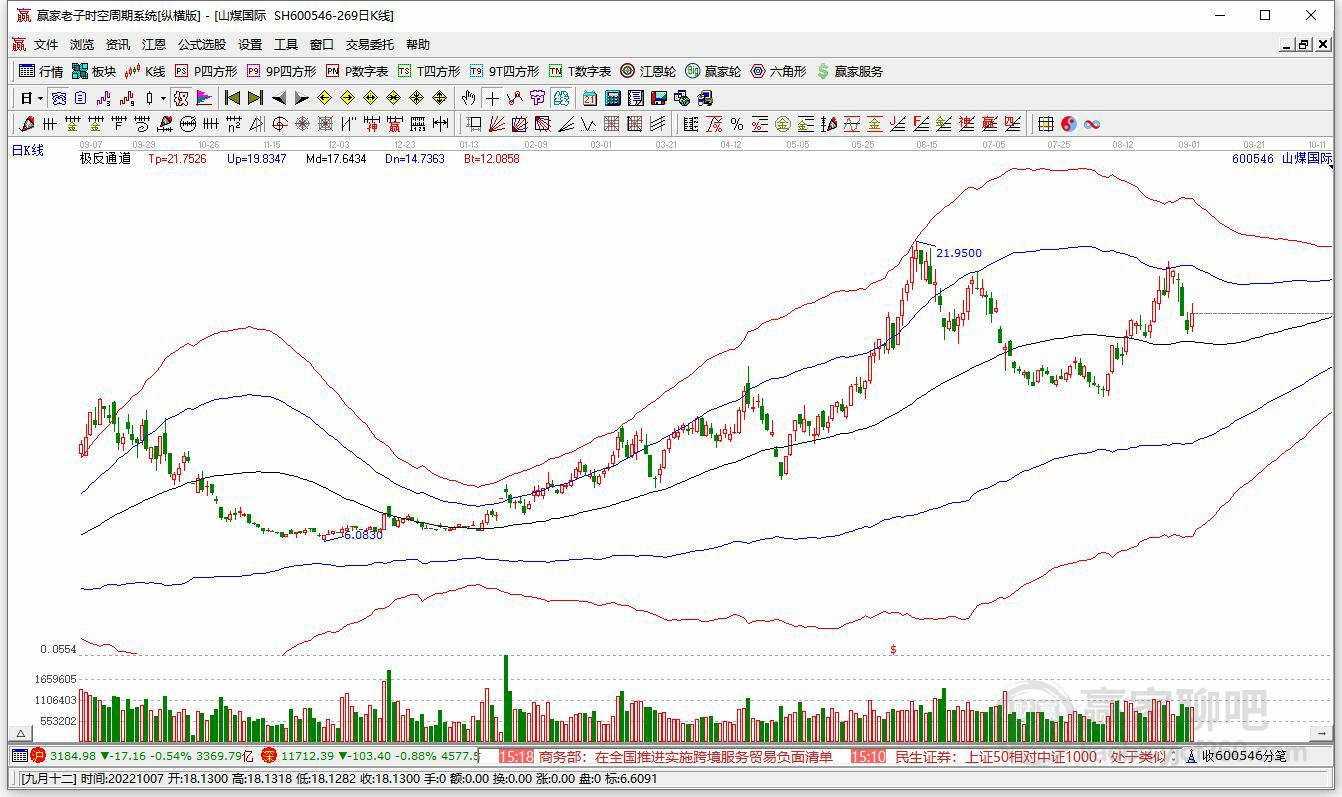Toggle the colored area chart icon
This screenshot has width=1342, height=797.
click(204, 98)
